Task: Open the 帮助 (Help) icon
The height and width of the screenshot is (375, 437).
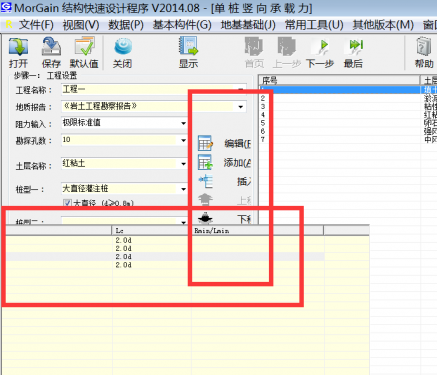Action: pos(424,47)
